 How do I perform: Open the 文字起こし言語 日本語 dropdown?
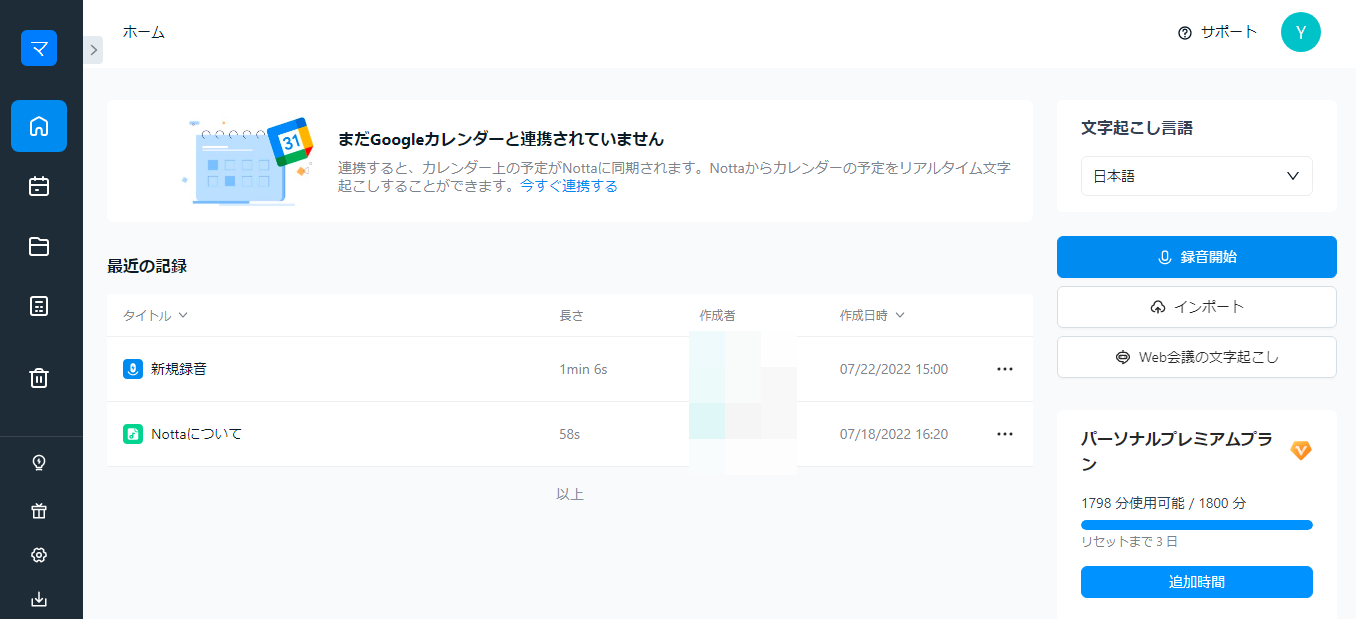[x=1197, y=176]
